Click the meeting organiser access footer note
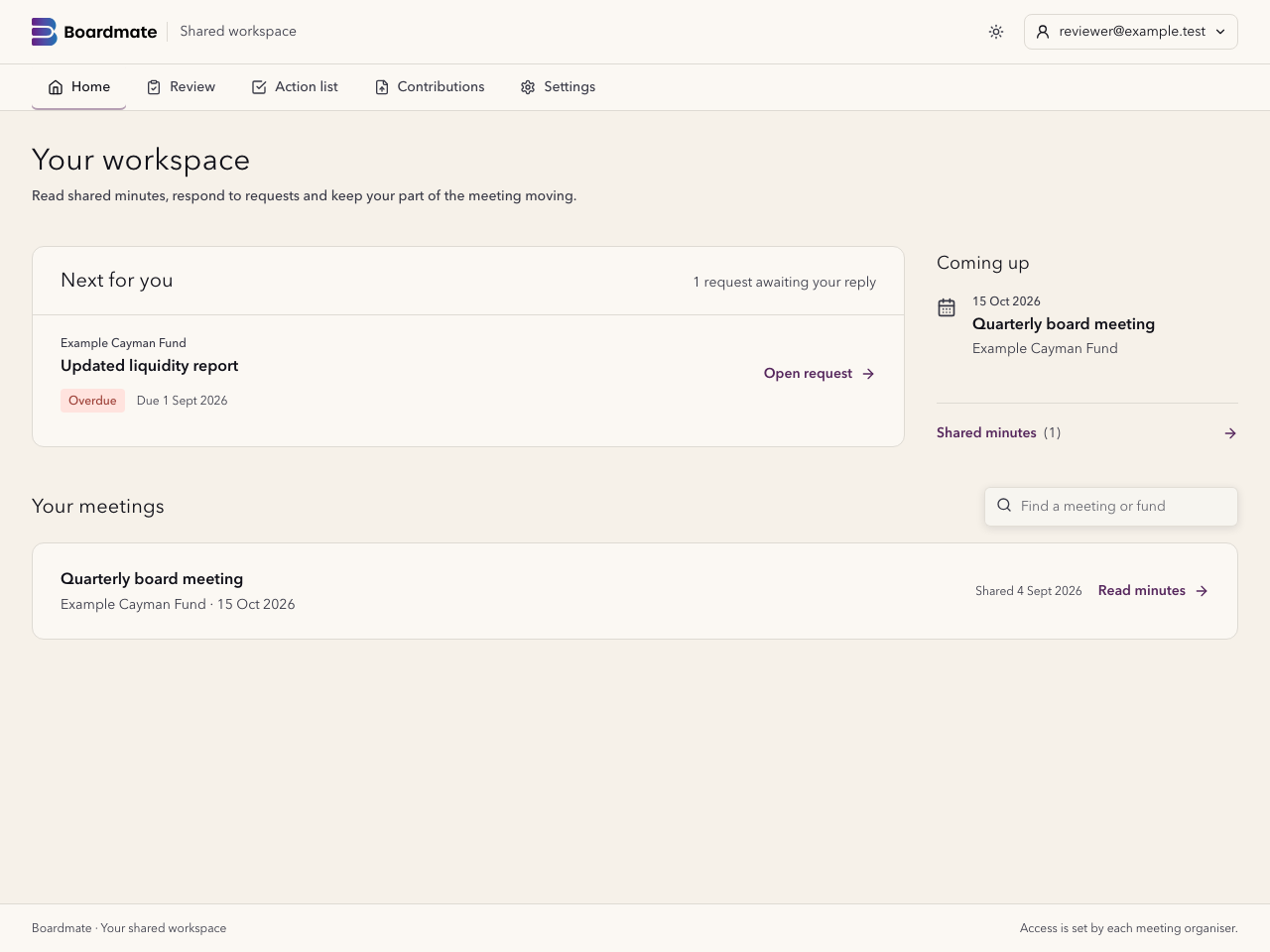This screenshot has height=952, width=1270. click(1129, 928)
